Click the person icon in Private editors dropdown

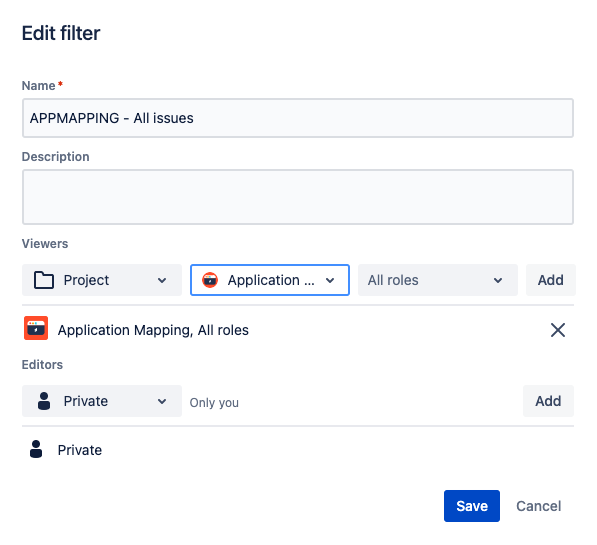pyautogui.click(x=44, y=401)
